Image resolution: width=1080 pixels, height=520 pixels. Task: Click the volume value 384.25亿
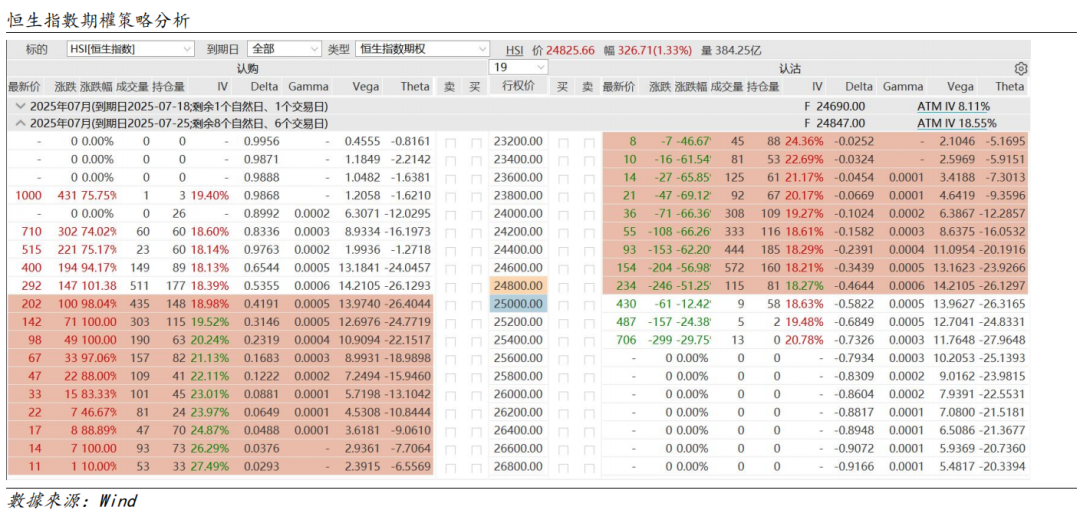[738, 50]
